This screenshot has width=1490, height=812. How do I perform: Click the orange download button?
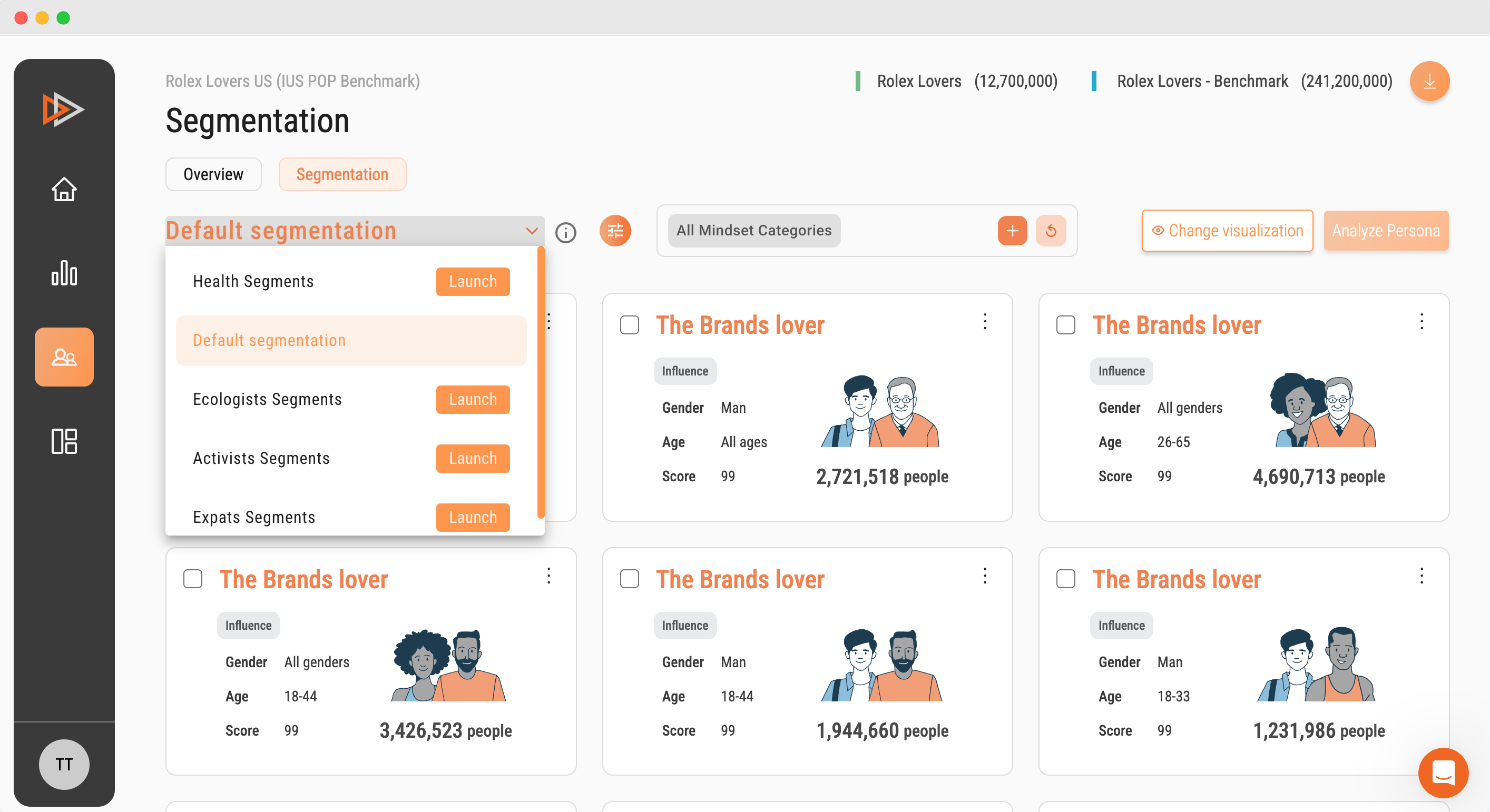[x=1429, y=81]
